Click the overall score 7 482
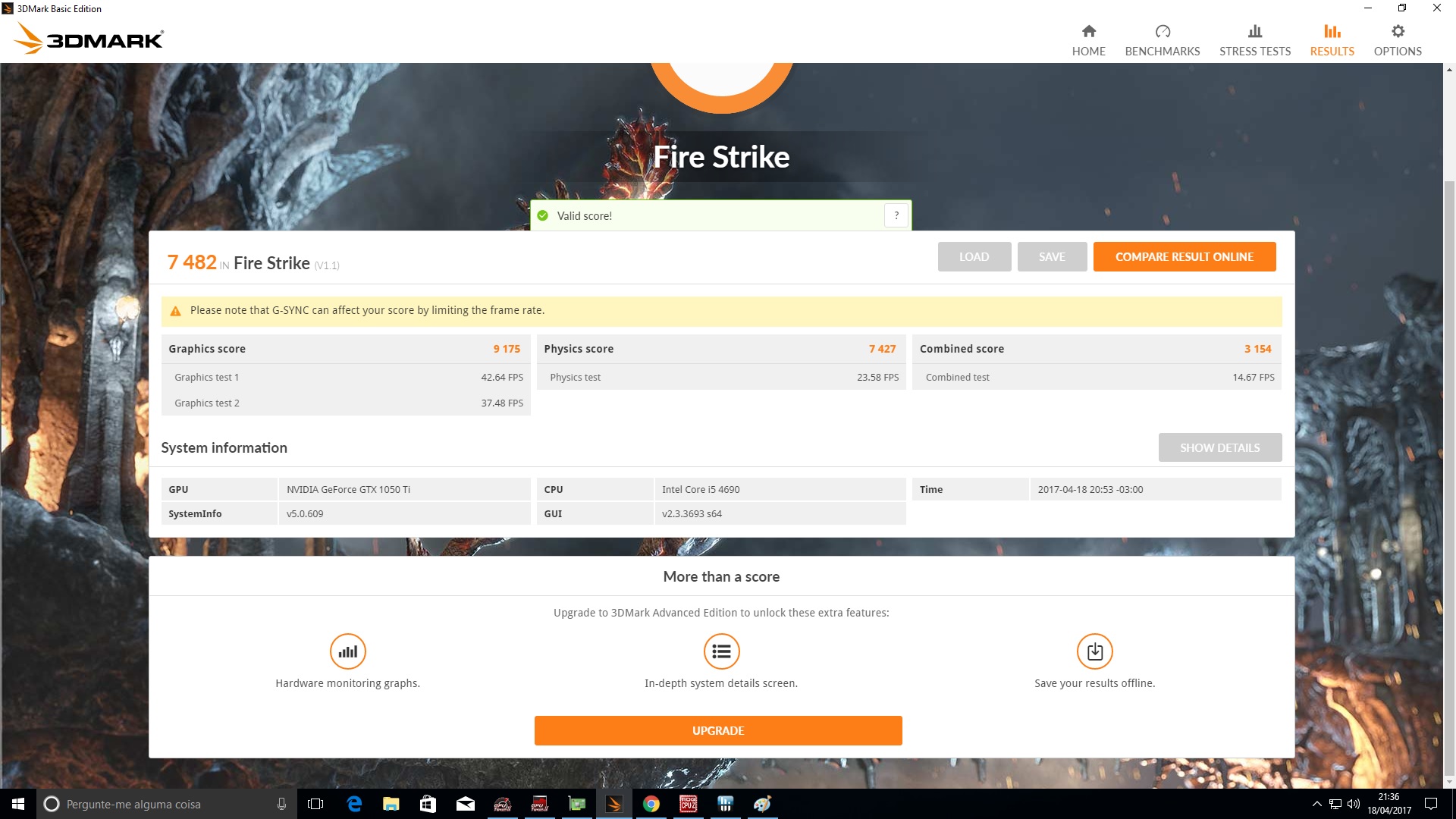1456x819 pixels. click(x=192, y=262)
